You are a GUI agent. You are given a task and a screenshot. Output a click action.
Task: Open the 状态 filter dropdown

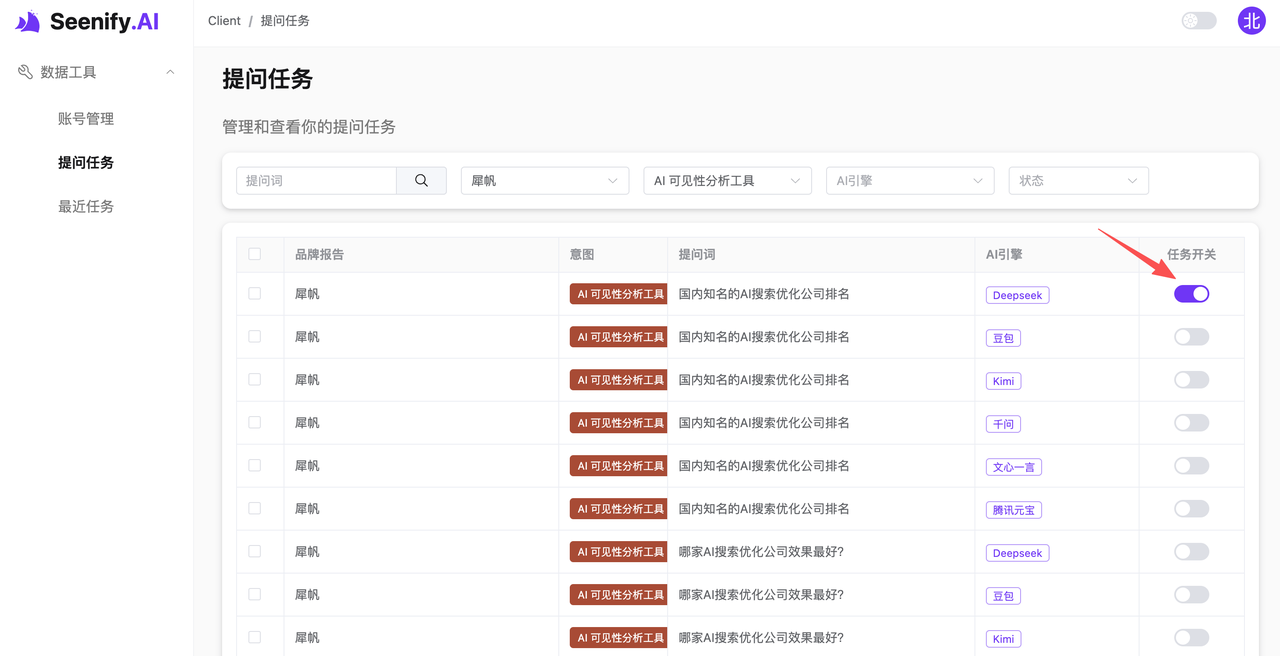point(1077,181)
